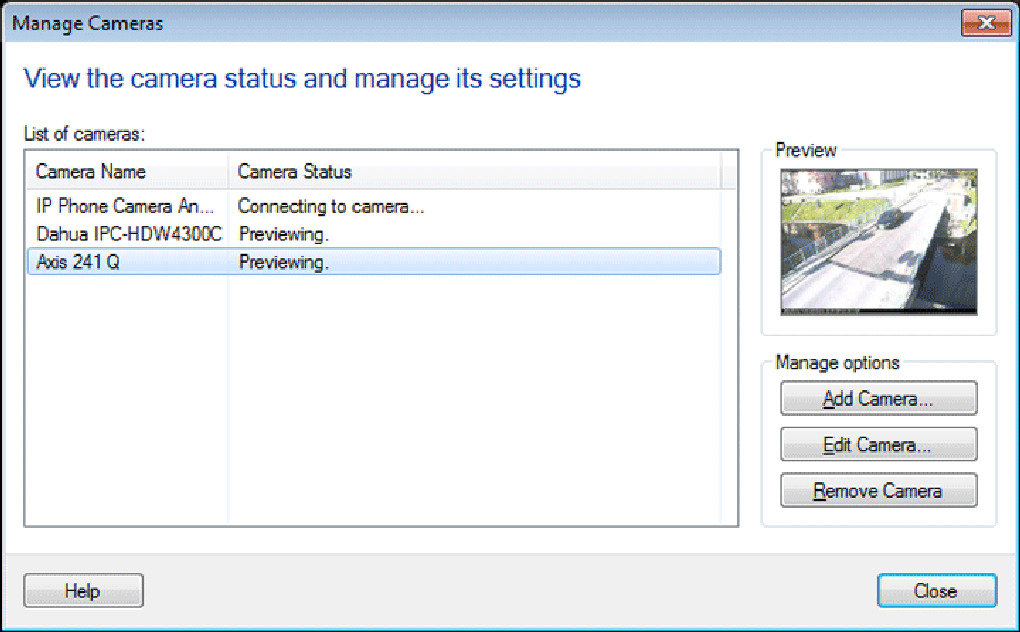Click the Close button at bottom right
This screenshot has width=1020, height=632.
(x=936, y=591)
